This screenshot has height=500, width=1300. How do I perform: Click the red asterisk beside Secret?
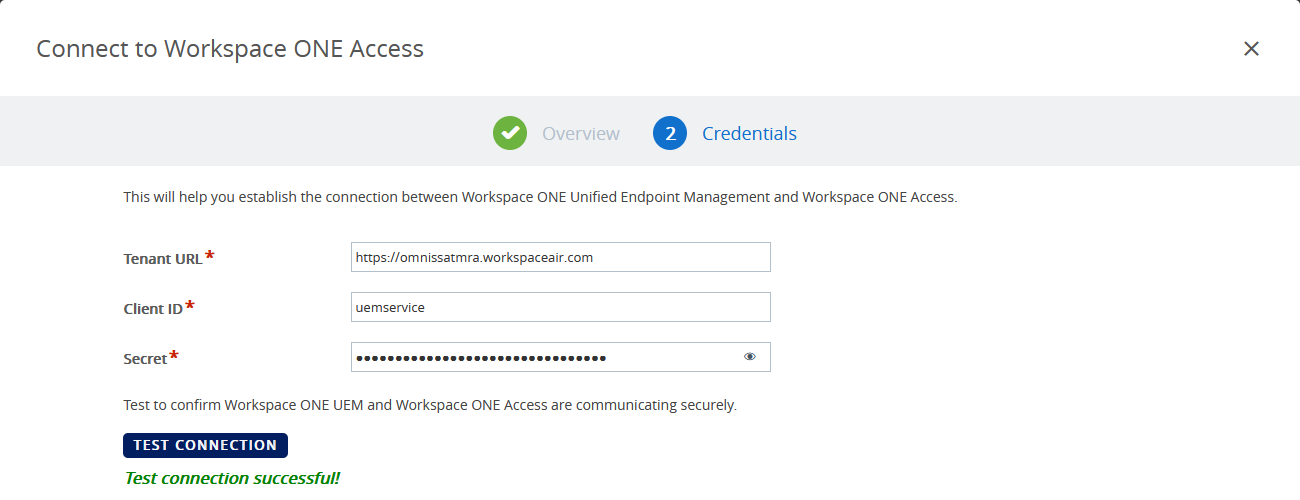coord(174,356)
